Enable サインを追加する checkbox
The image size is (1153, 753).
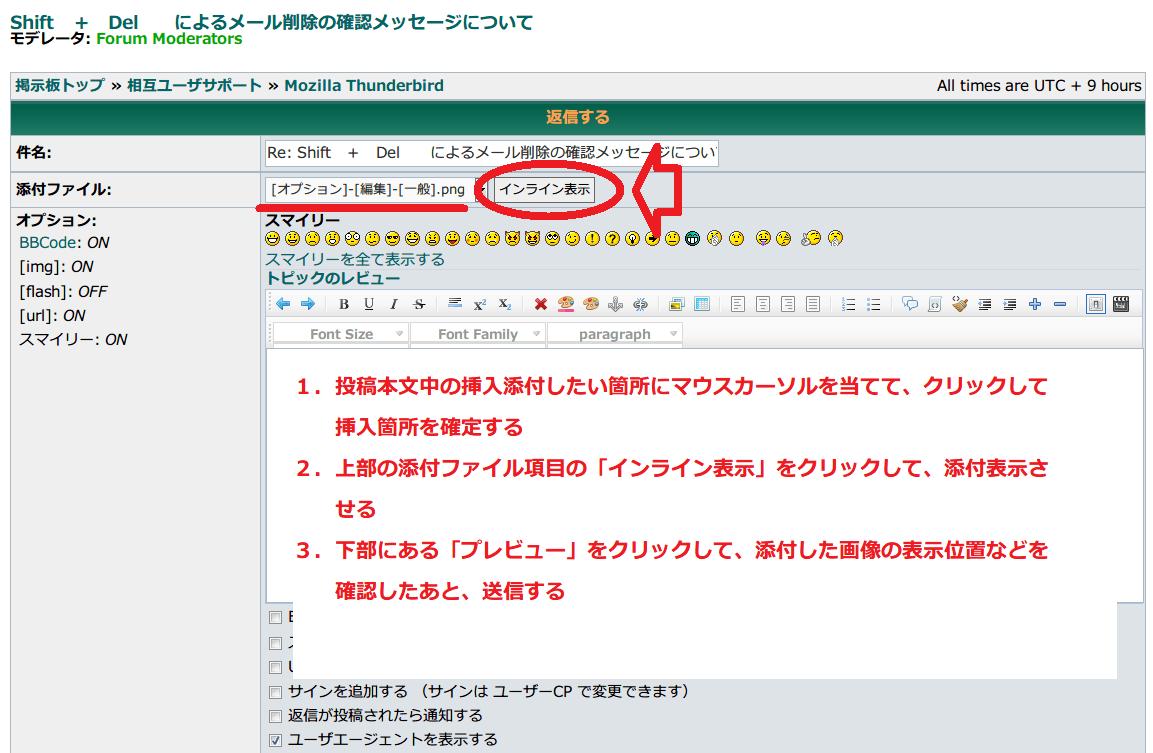[x=275, y=692]
